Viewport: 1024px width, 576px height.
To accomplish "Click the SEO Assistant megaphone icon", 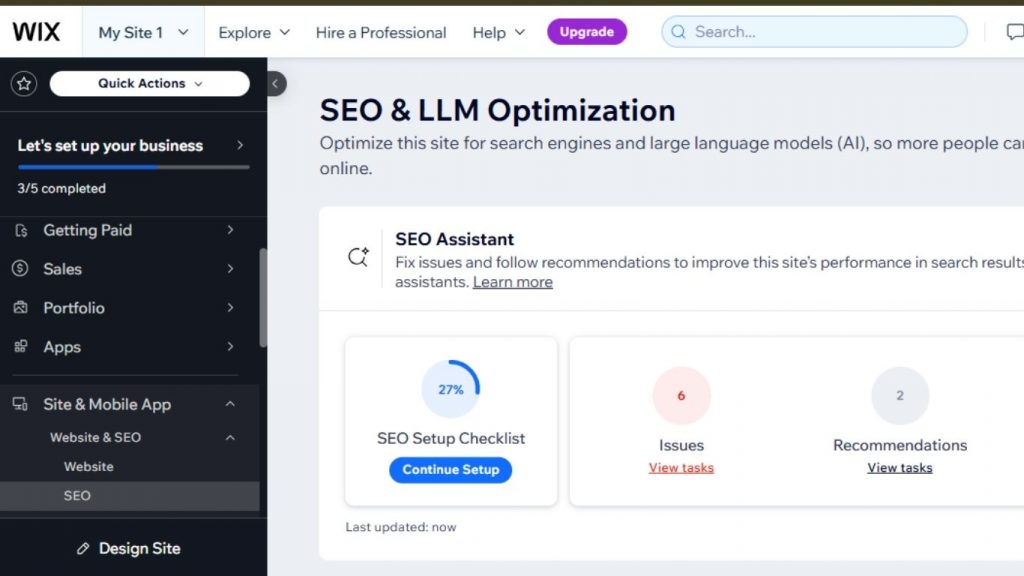I will (358, 256).
